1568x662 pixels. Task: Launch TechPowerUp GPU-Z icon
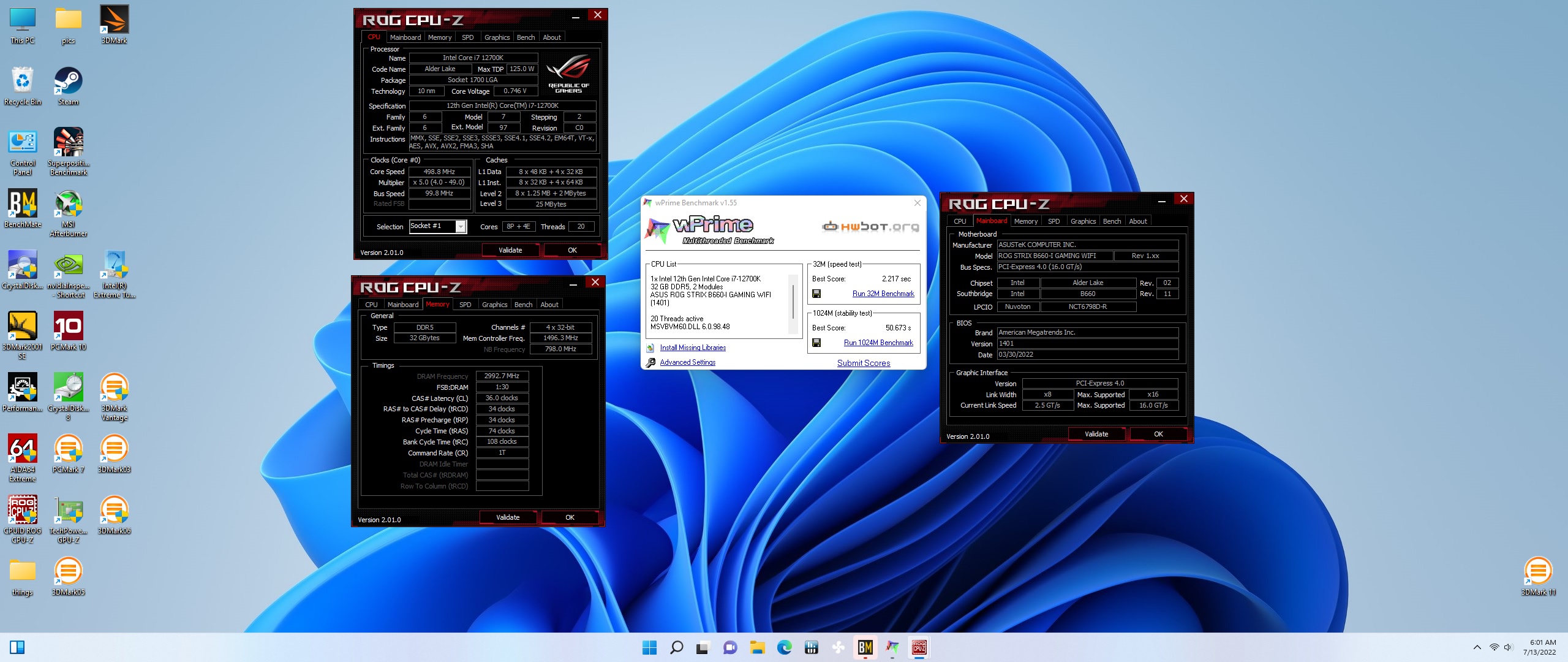click(68, 519)
